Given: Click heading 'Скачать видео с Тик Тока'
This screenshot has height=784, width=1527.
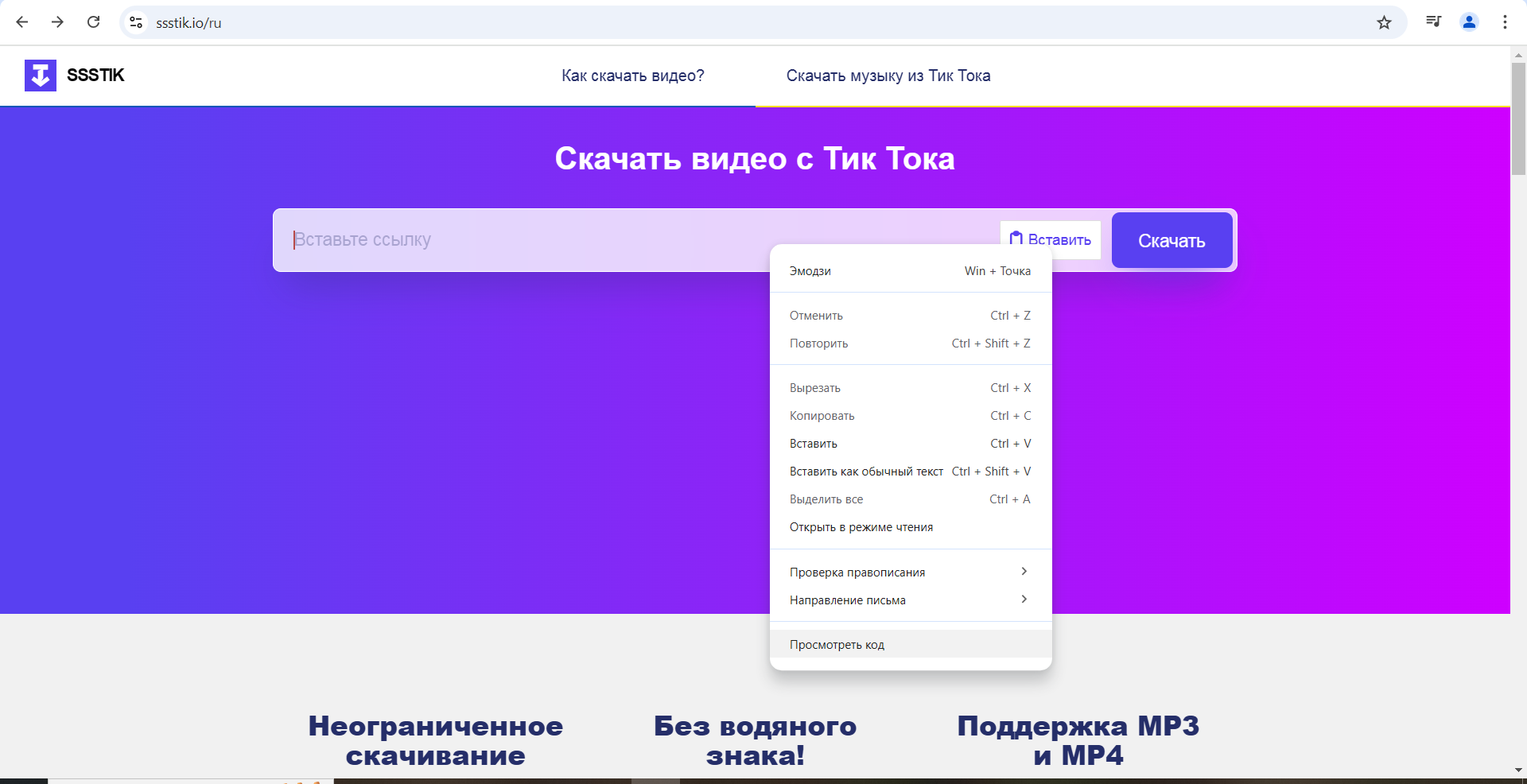Looking at the screenshot, I should pos(755,159).
